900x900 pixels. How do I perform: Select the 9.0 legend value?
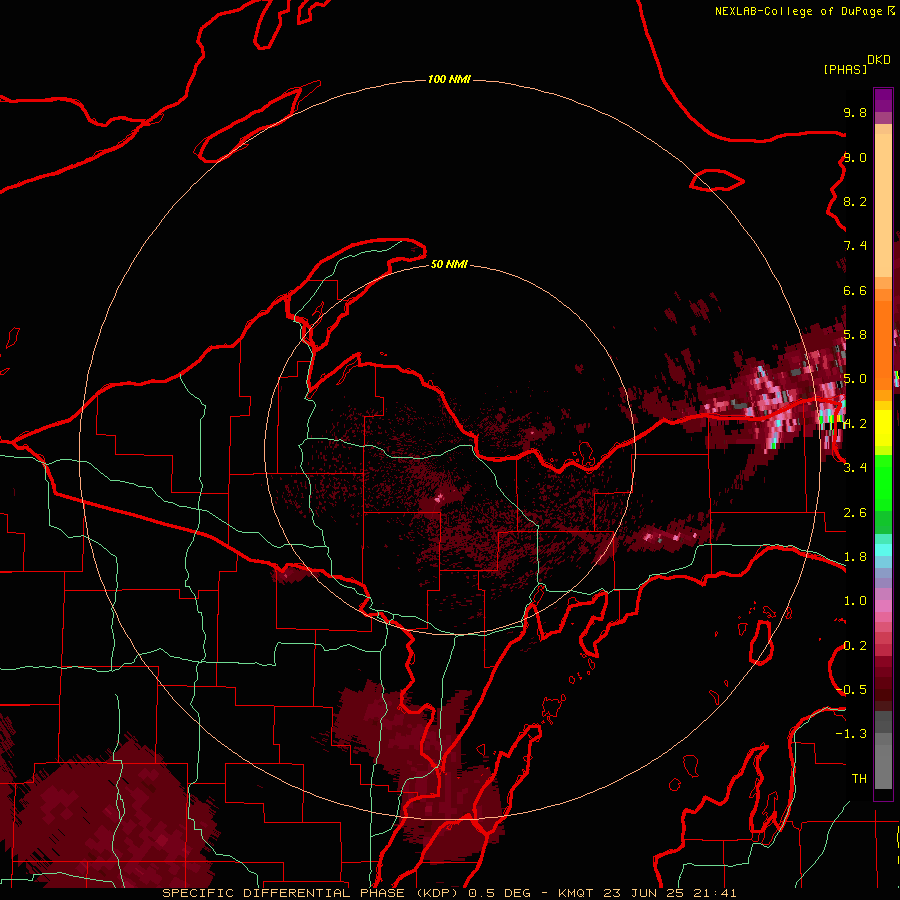tap(855, 157)
